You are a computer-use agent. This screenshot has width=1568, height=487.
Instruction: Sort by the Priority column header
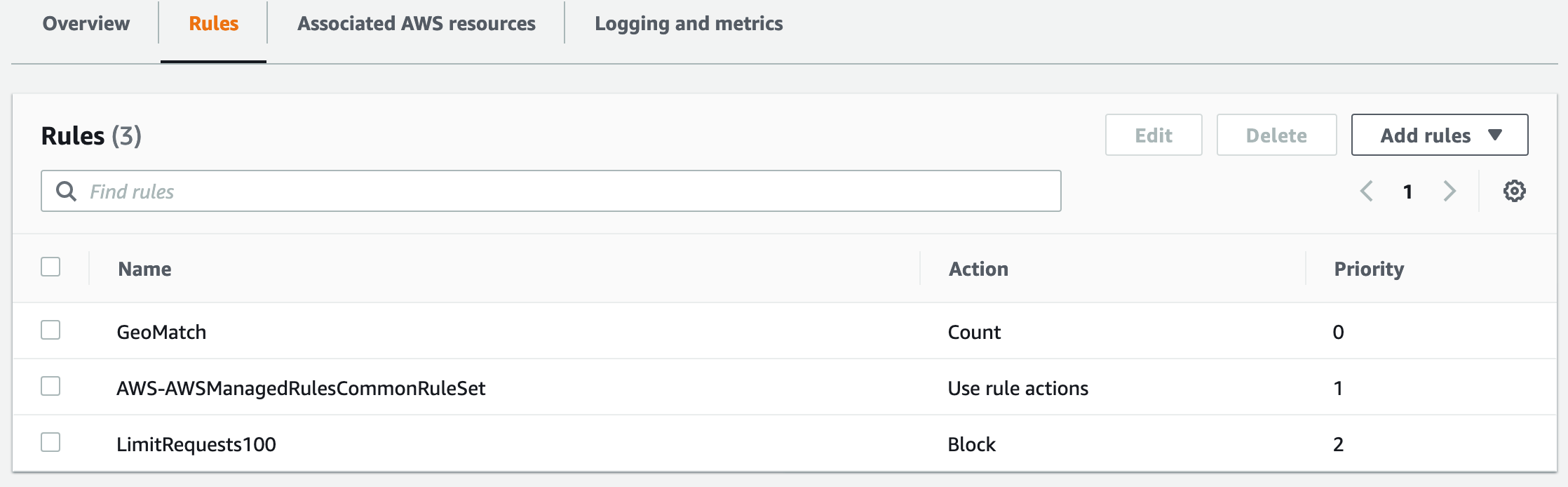coord(1369,269)
